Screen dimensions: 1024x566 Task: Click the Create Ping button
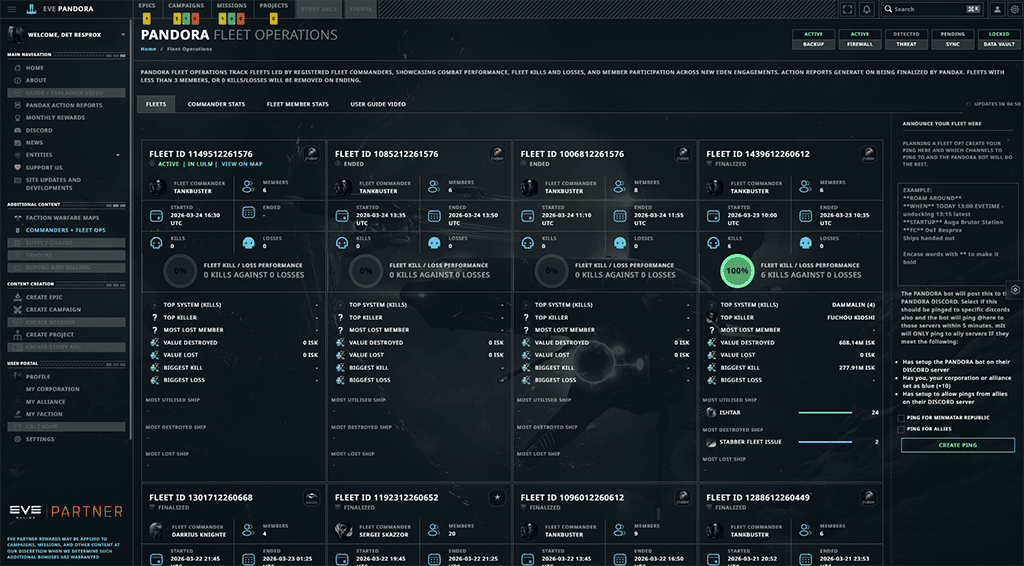point(958,445)
